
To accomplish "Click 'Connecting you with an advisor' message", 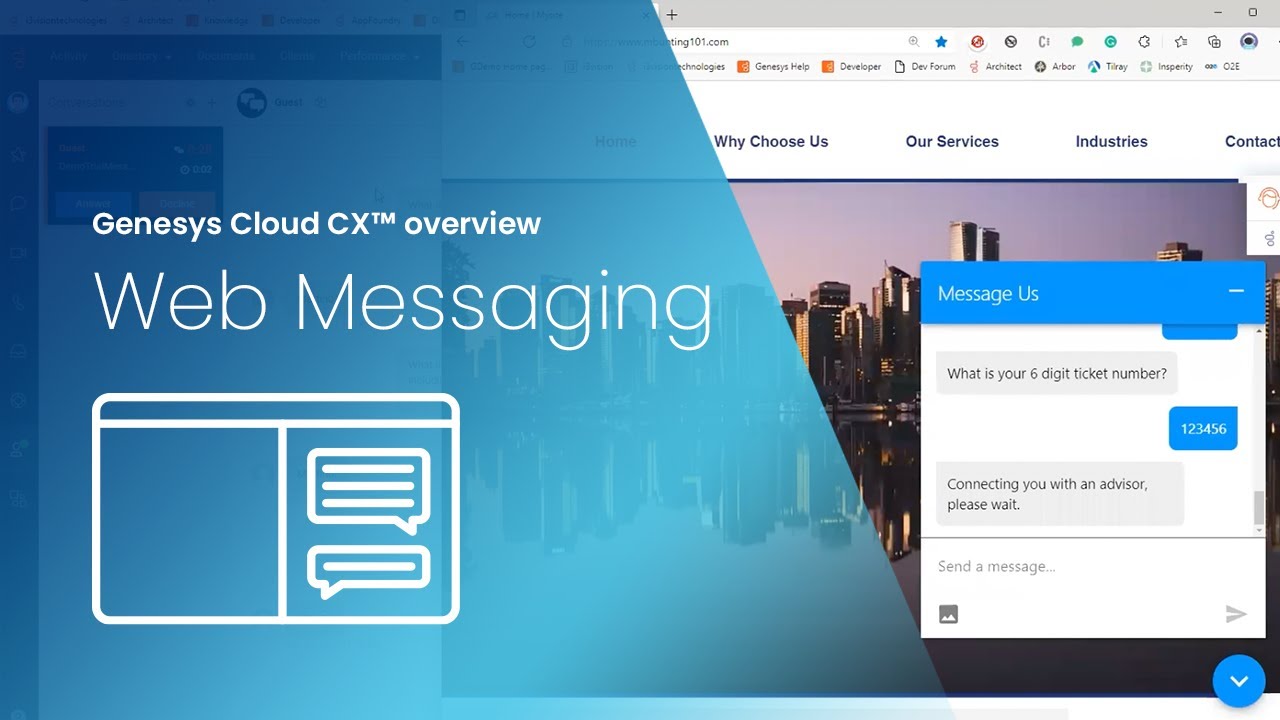I will click(x=1060, y=494).
